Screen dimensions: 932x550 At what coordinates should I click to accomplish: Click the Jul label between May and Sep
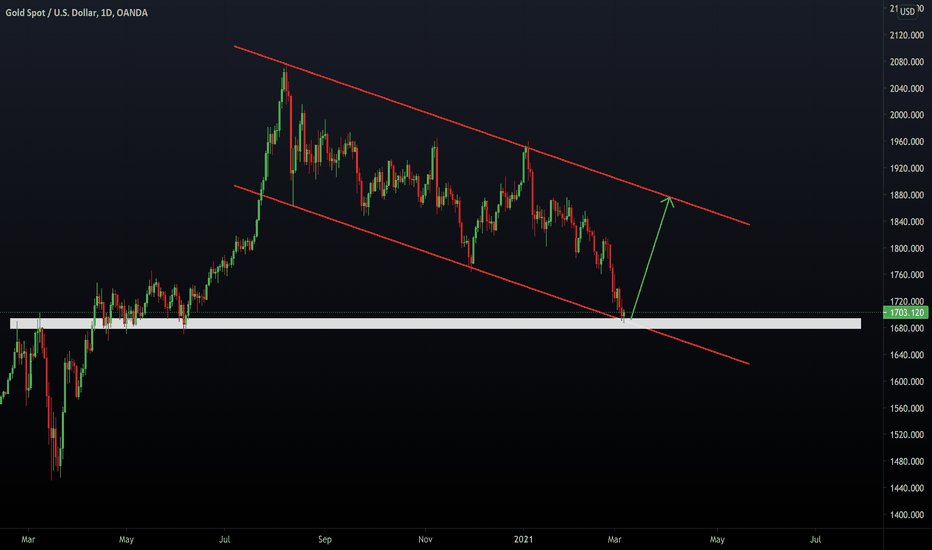(x=224, y=540)
